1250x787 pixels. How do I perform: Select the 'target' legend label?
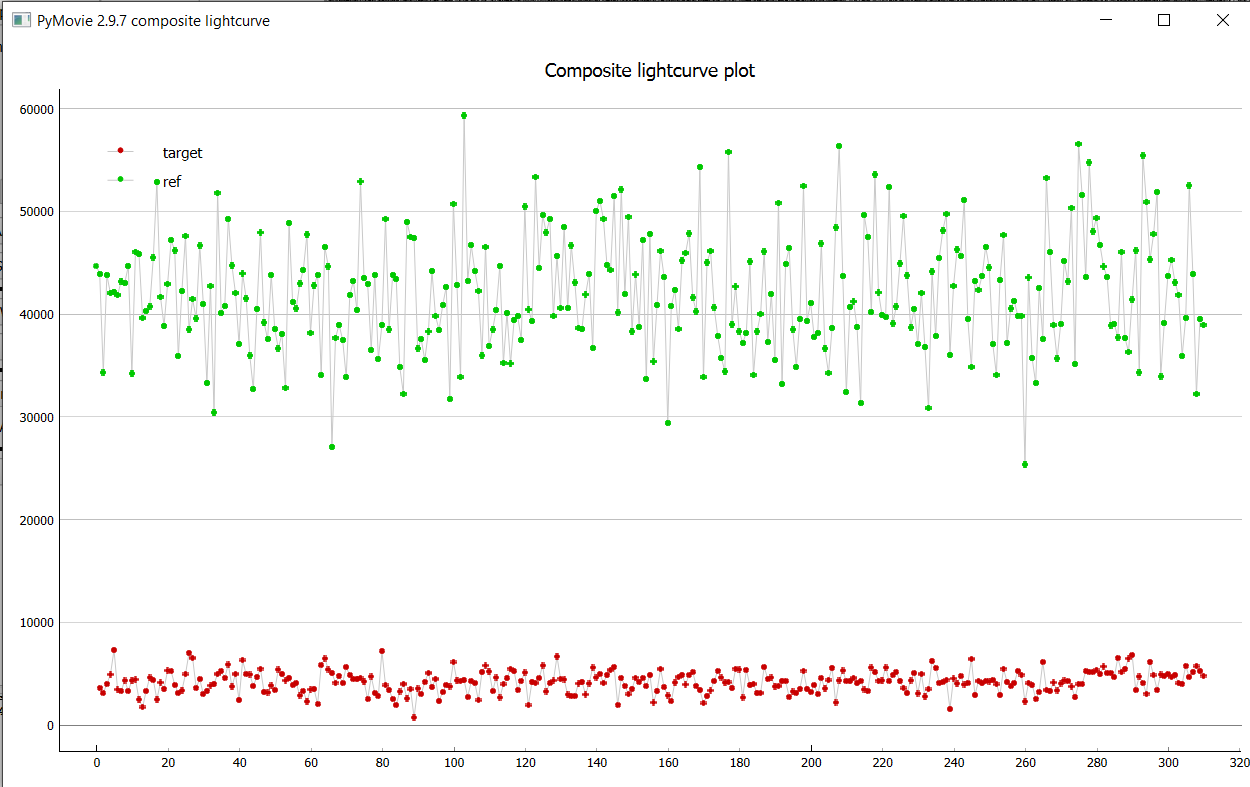182,153
